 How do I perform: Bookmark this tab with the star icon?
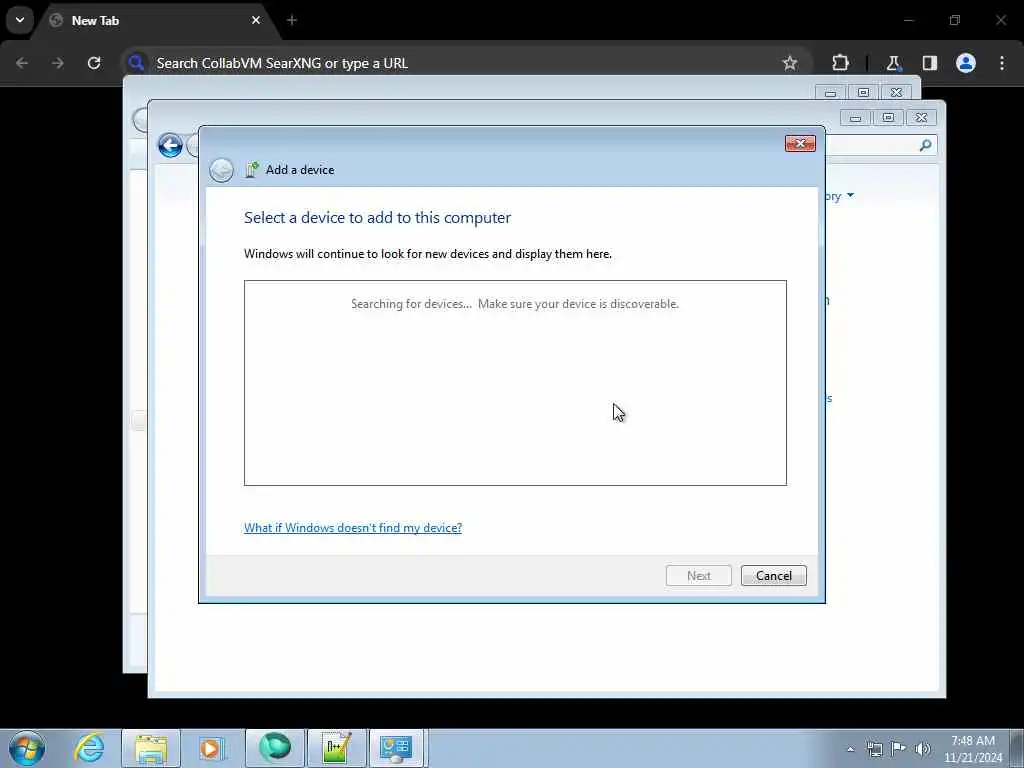pyautogui.click(x=790, y=63)
